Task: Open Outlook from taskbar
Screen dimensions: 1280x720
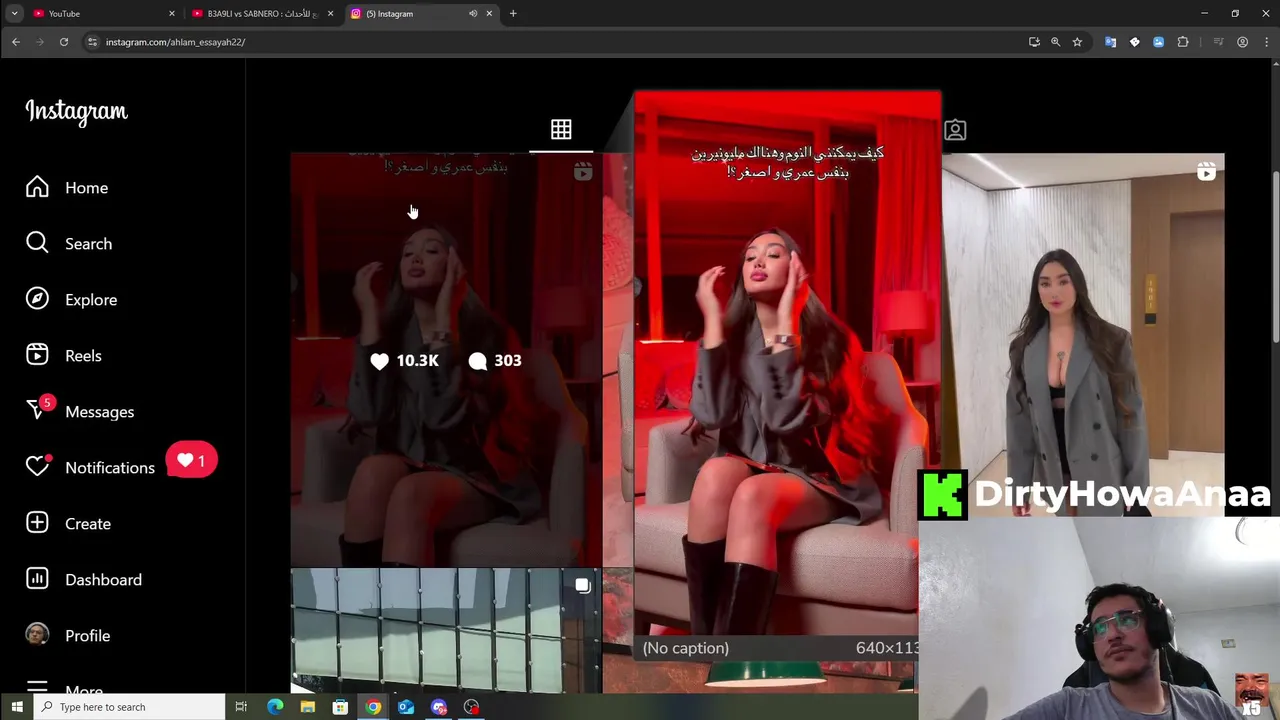Action: (406, 707)
